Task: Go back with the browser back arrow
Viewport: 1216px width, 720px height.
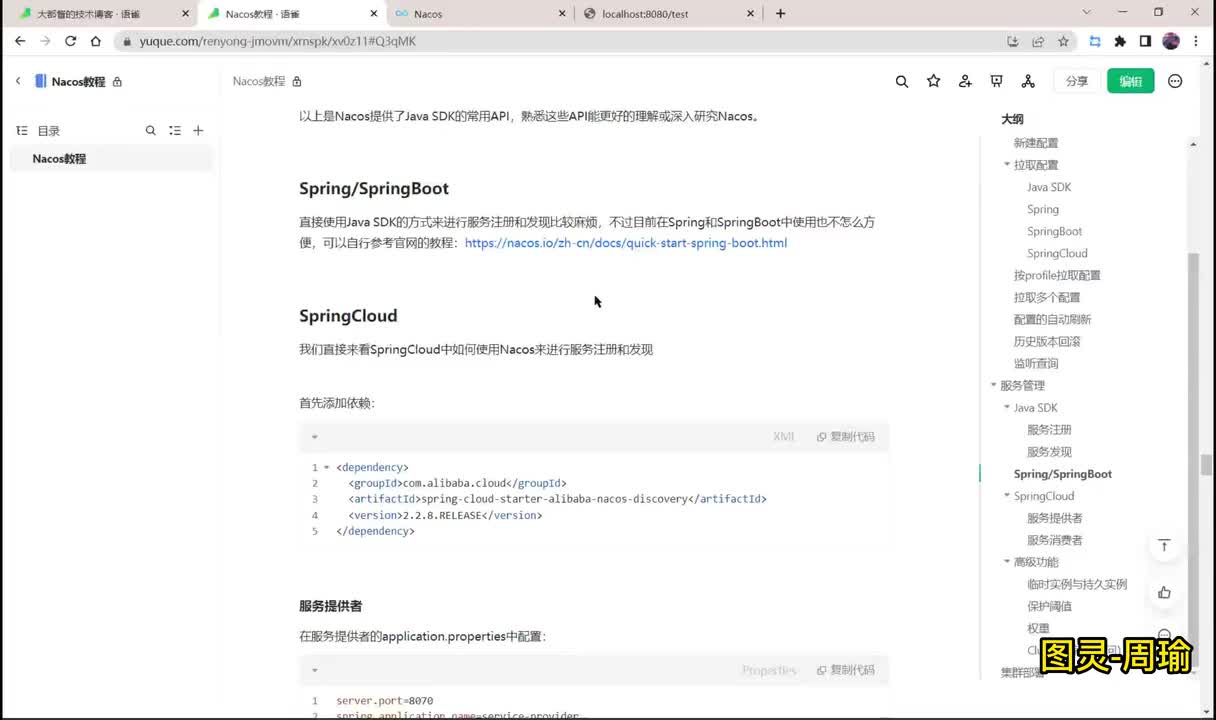Action: point(20,41)
